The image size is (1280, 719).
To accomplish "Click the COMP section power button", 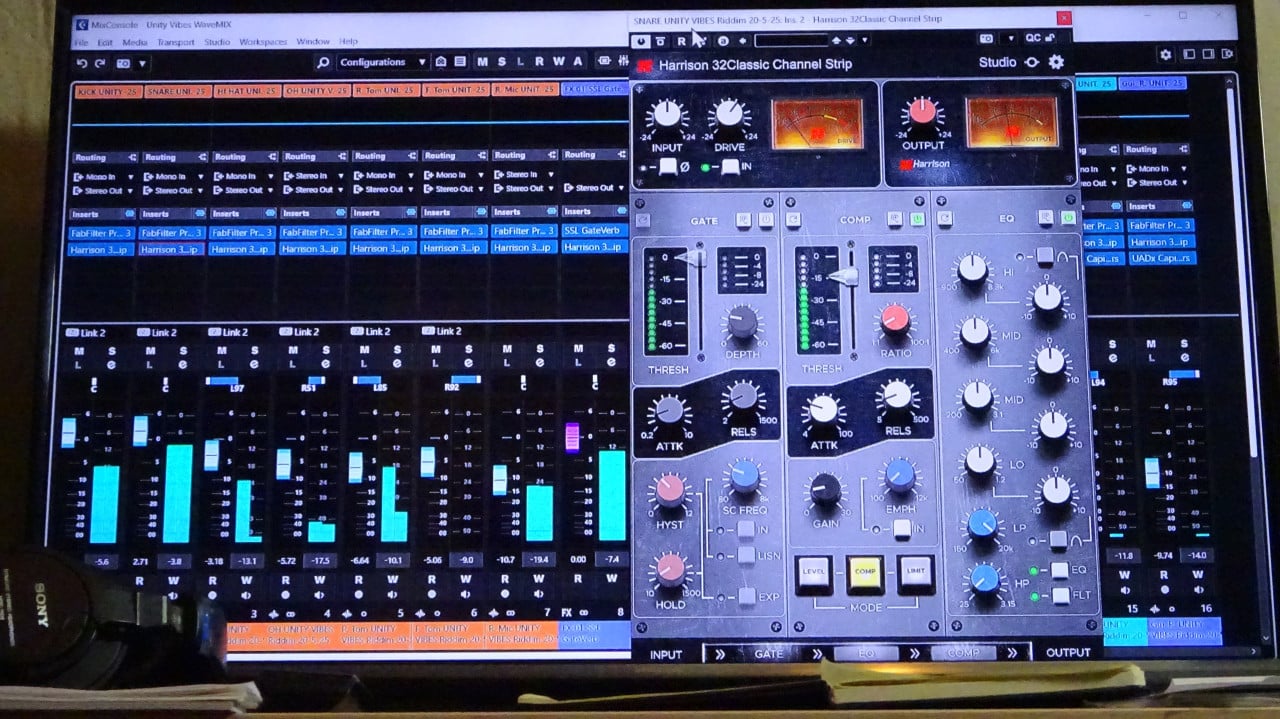I will (x=917, y=219).
